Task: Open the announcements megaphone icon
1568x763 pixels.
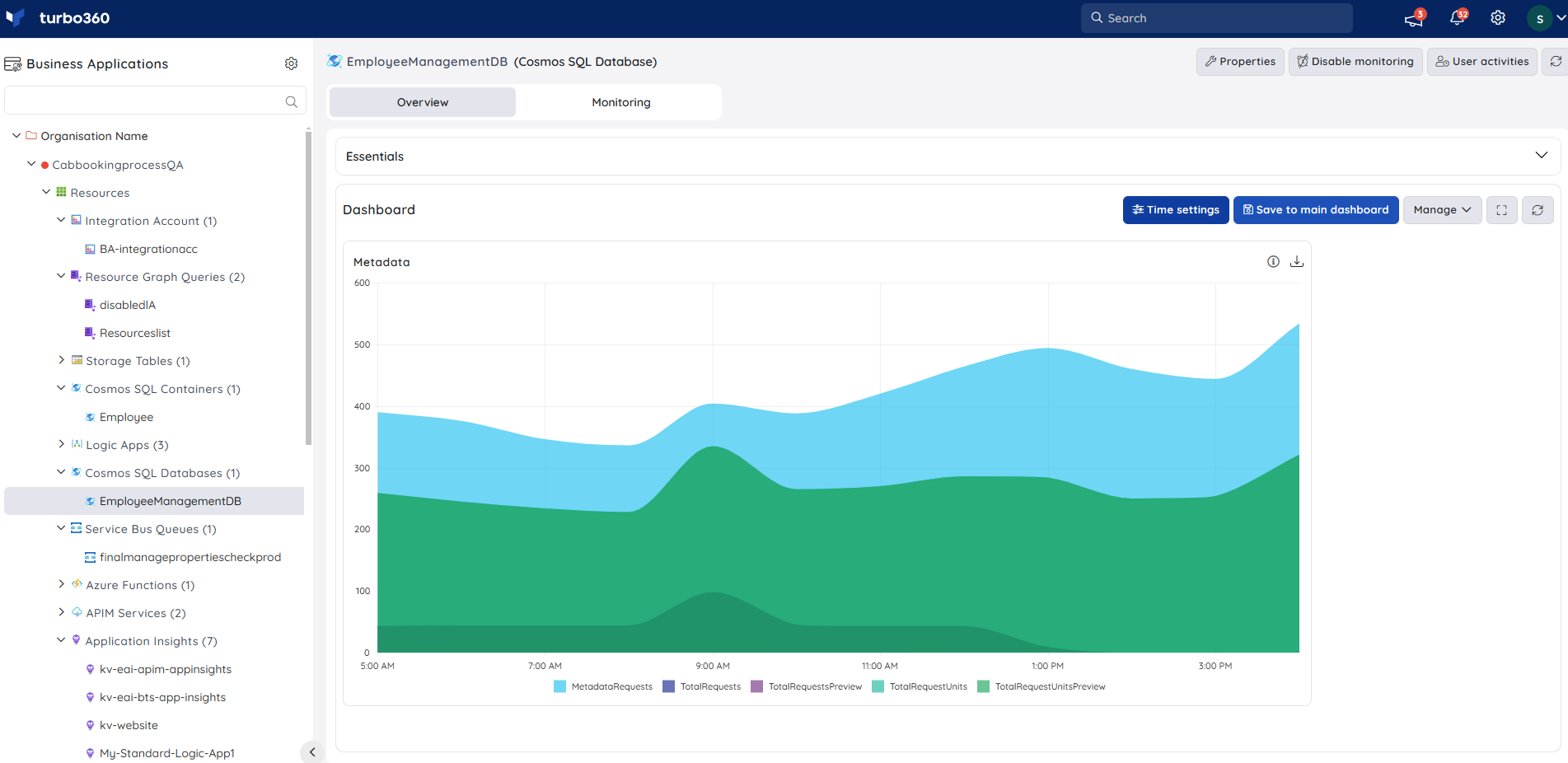Action: coord(1414,19)
